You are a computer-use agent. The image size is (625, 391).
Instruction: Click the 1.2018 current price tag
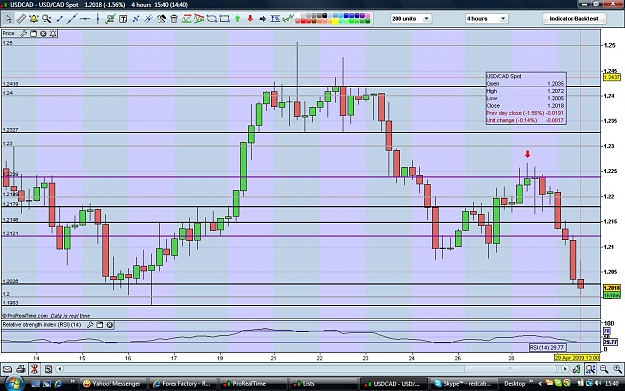tap(612, 288)
